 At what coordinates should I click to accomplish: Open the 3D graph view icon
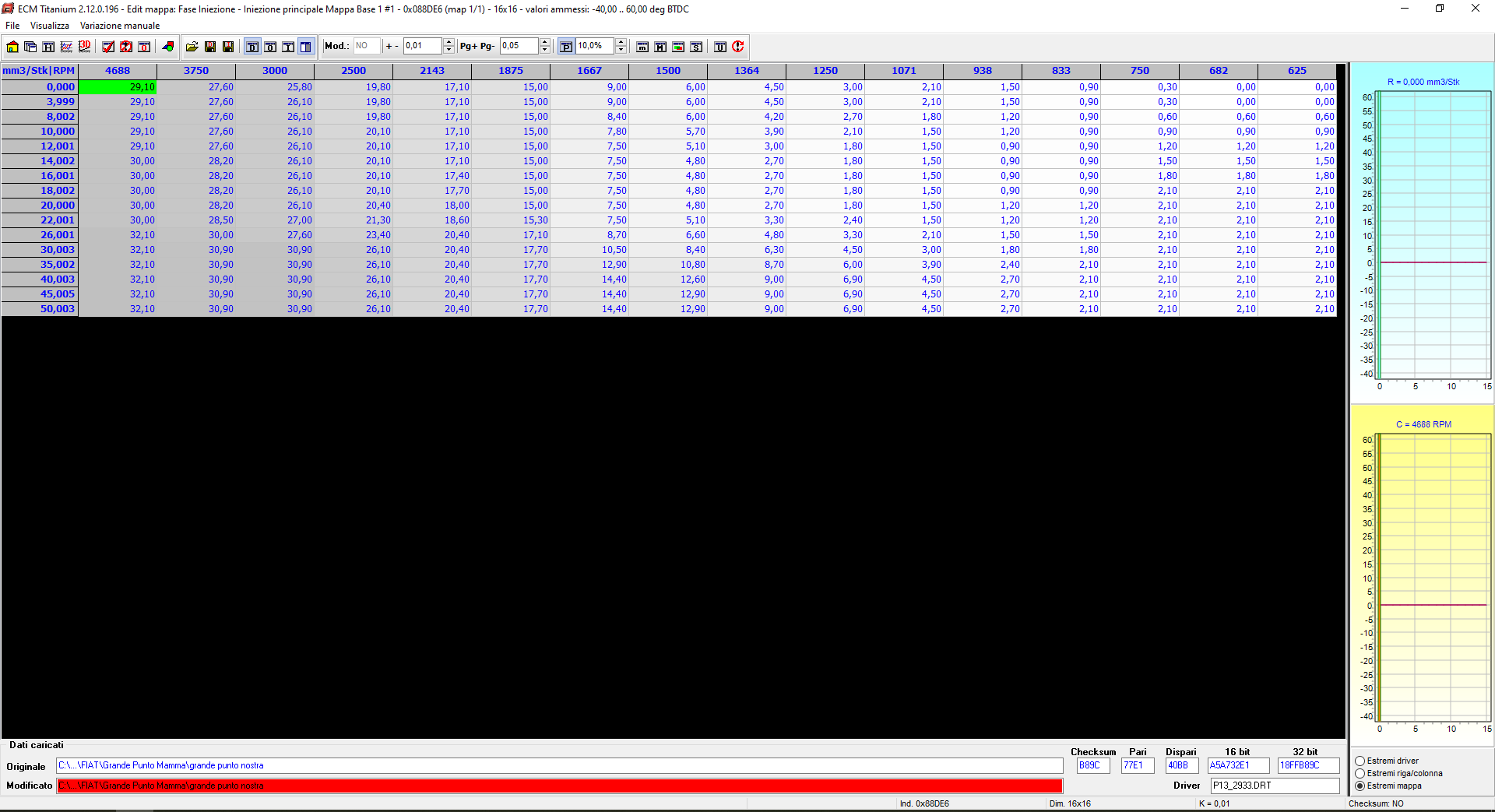pyautogui.click(x=84, y=47)
